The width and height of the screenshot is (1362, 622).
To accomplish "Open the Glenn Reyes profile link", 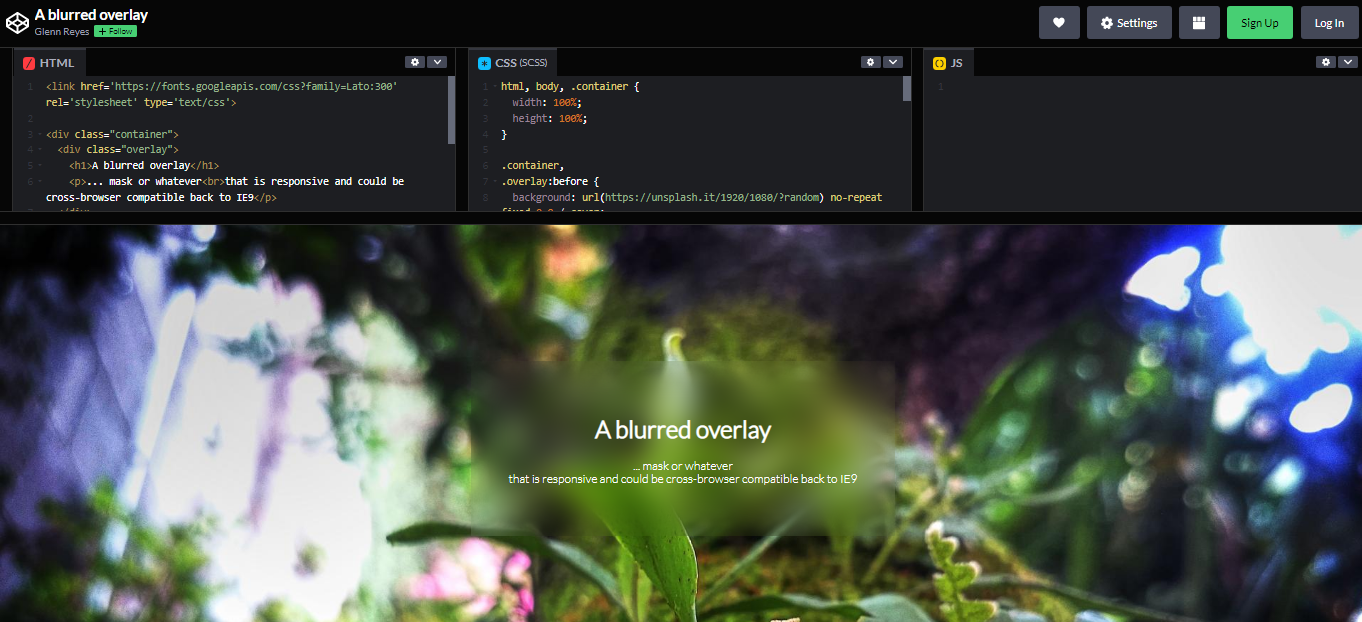I will coord(60,31).
